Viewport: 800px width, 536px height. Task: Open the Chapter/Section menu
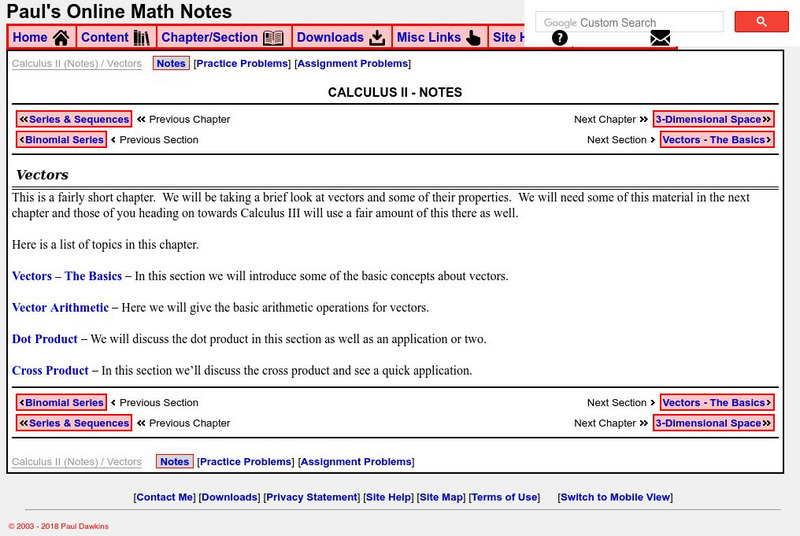pyautogui.click(x=224, y=37)
